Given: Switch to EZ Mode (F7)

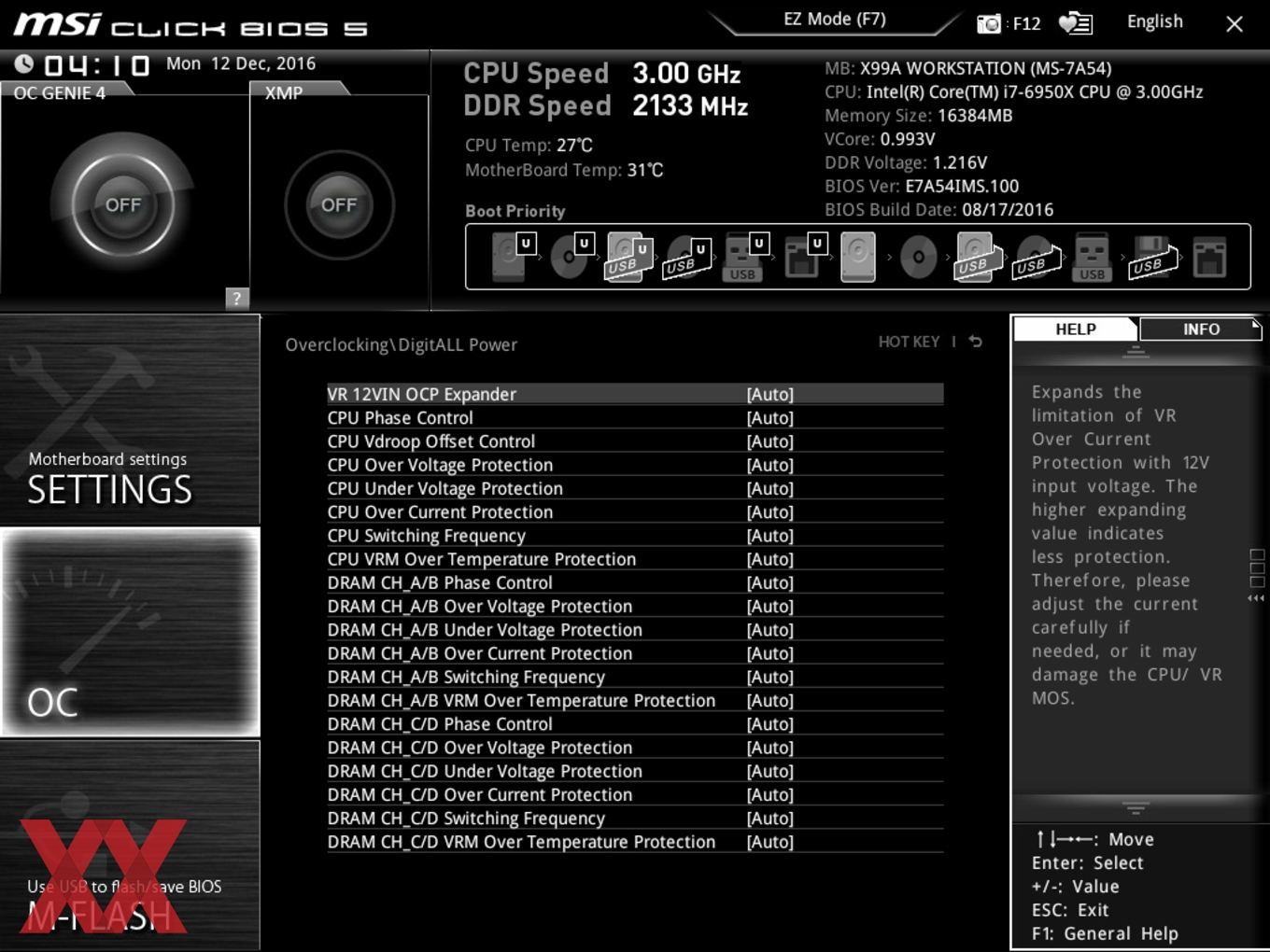Looking at the screenshot, I should tap(834, 19).
